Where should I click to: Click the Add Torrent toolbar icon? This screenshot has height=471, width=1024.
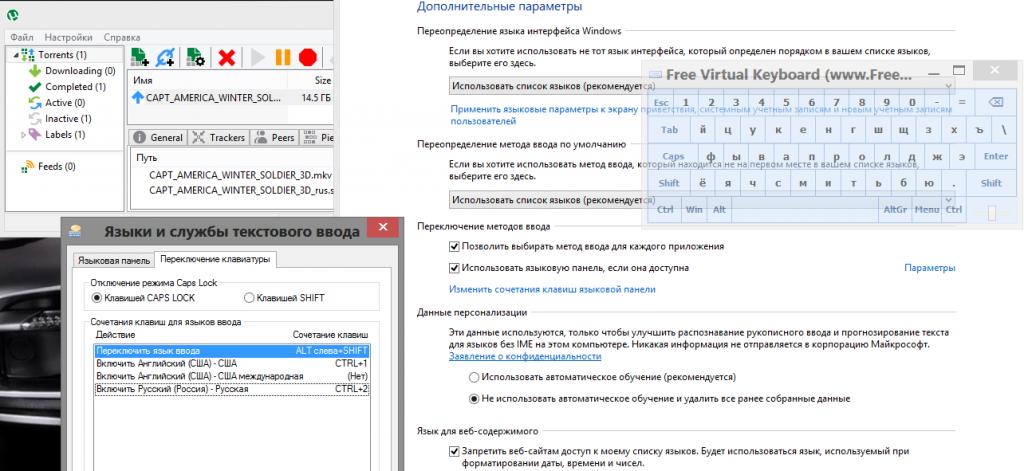coord(140,57)
